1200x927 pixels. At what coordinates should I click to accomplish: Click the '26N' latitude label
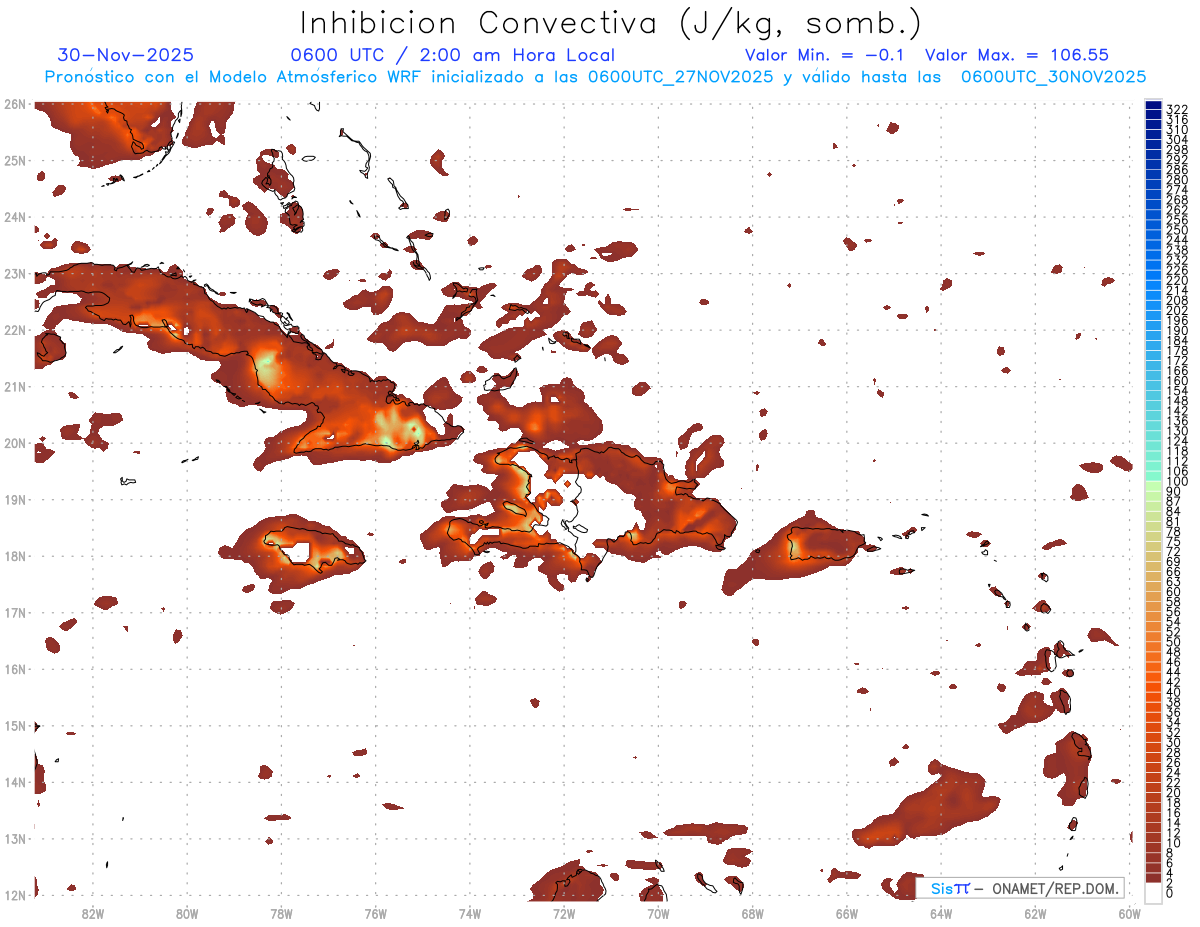pyautogui.click(x=14, y=103)
